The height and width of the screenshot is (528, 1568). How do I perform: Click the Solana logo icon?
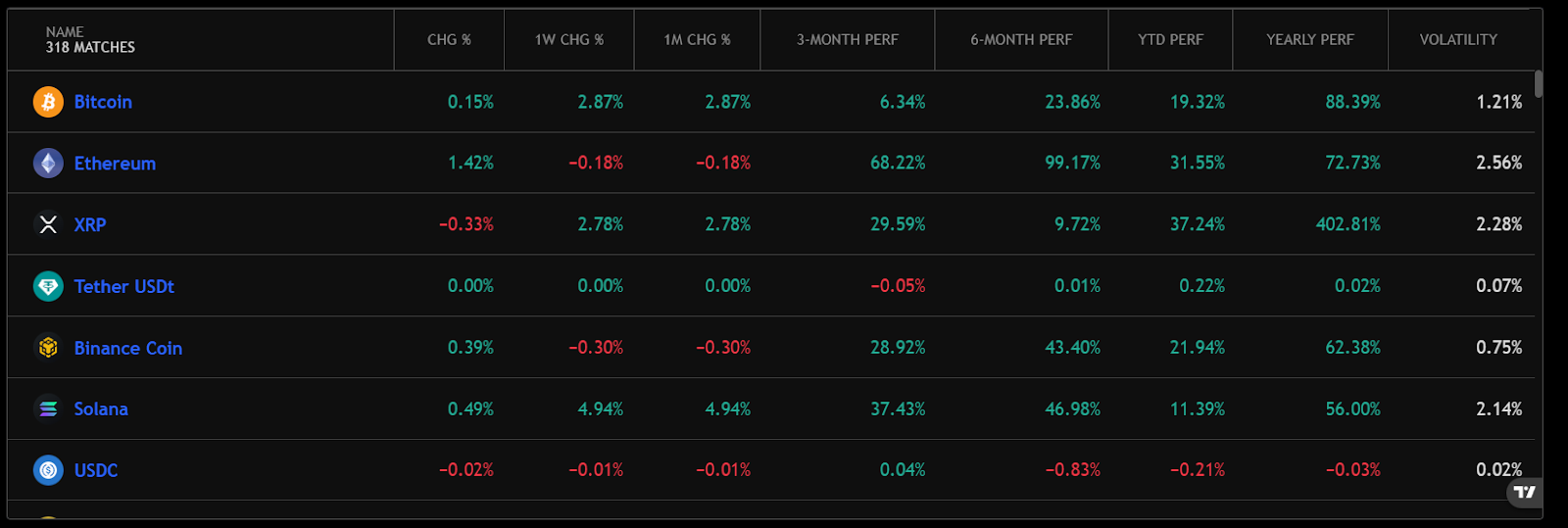tap(48, 408)
